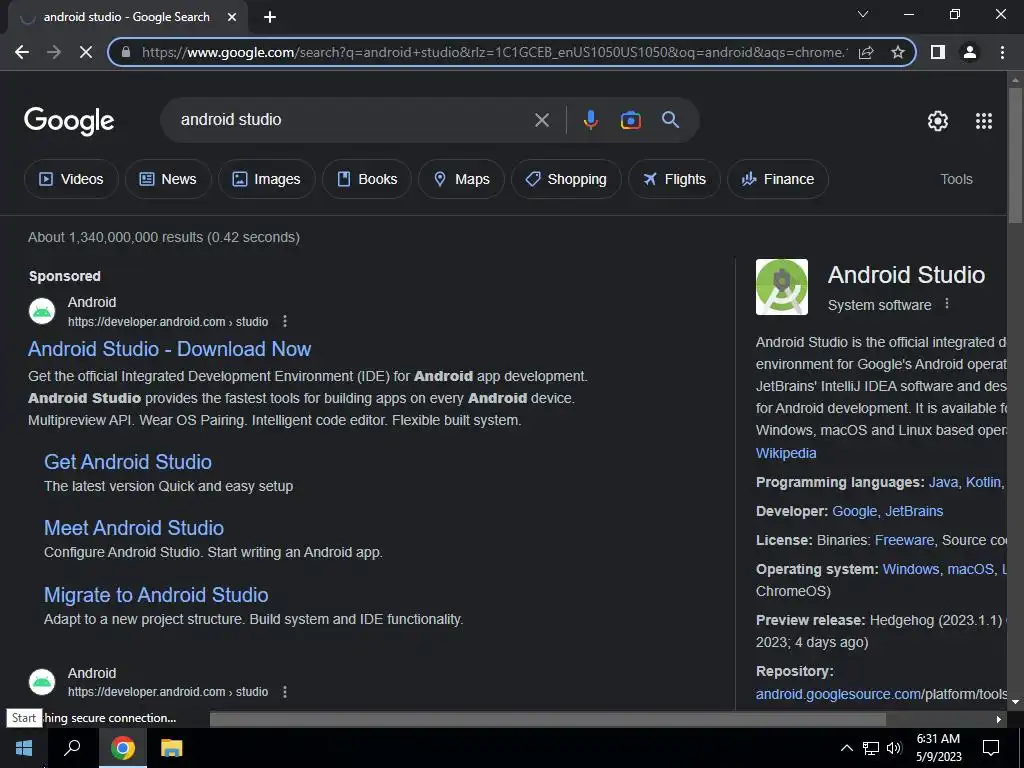
Task: Show hidden system tray icons
Action: pyautogui.click(x=846, y=748)
